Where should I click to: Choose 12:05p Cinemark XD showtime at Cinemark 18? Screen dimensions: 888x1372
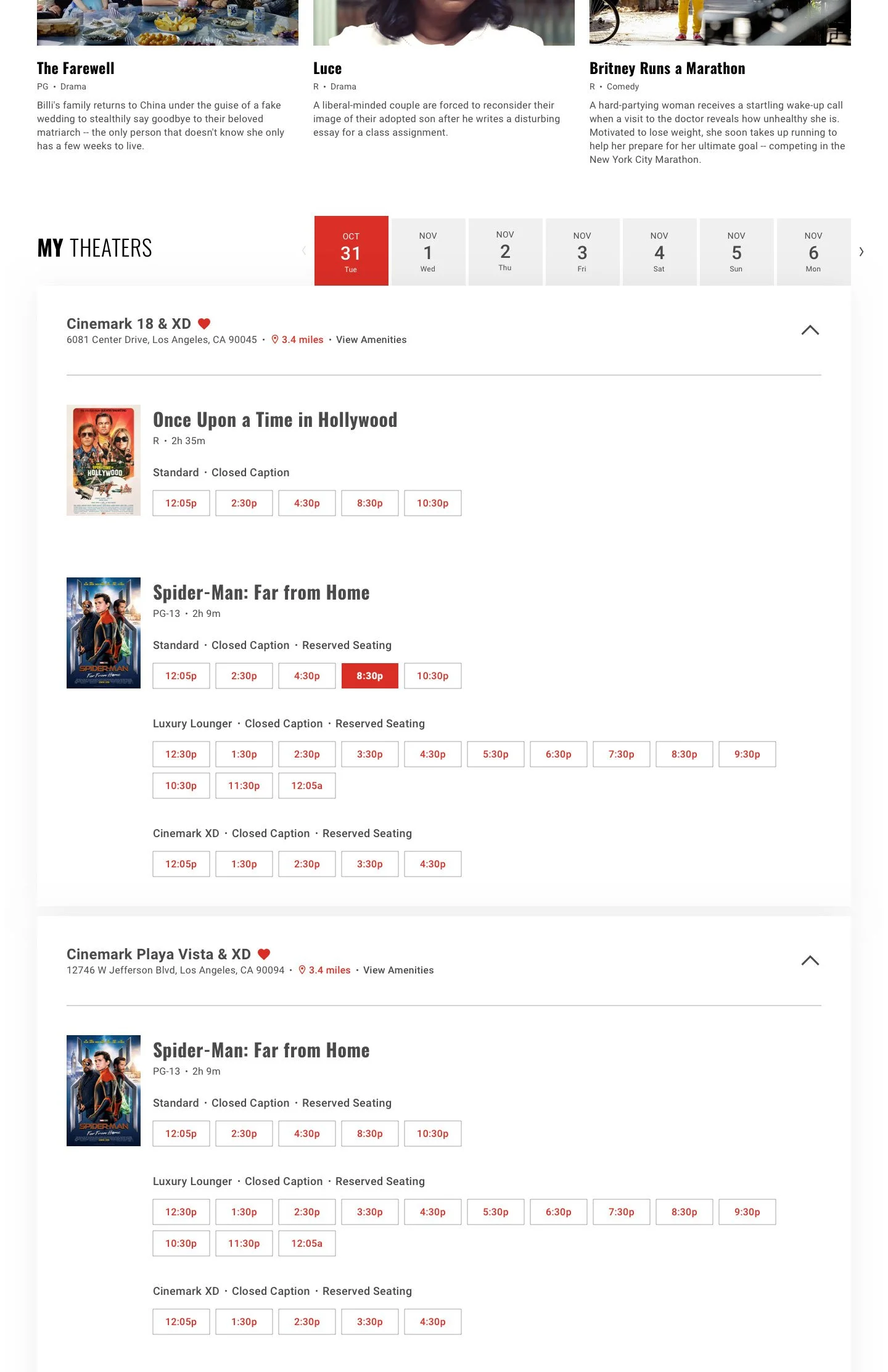coord(181,864)
